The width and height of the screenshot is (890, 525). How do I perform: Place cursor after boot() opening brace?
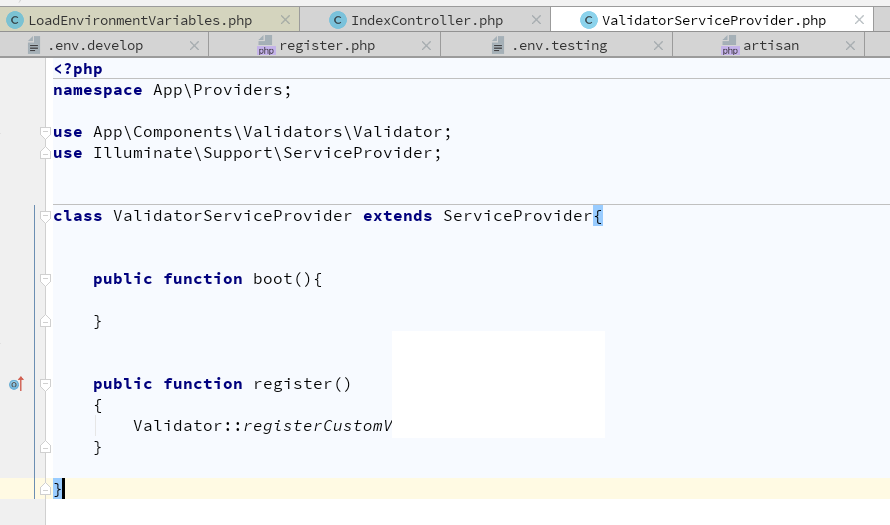[323, 279]
